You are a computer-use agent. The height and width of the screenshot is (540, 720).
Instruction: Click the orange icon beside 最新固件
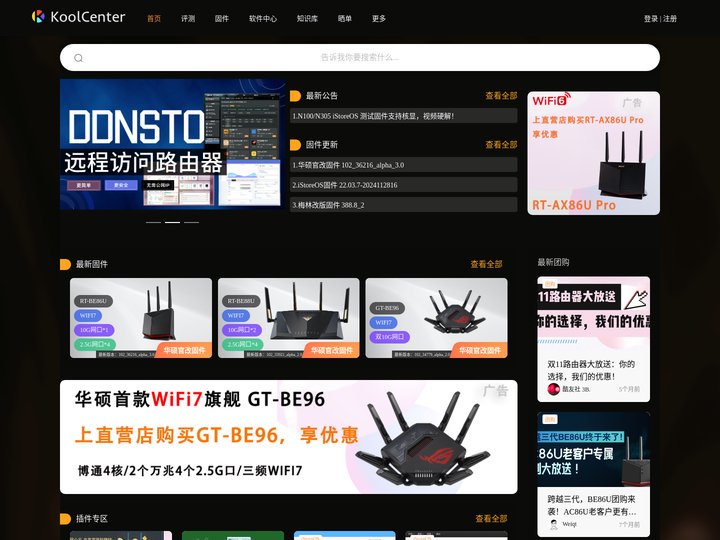[66, 265]
